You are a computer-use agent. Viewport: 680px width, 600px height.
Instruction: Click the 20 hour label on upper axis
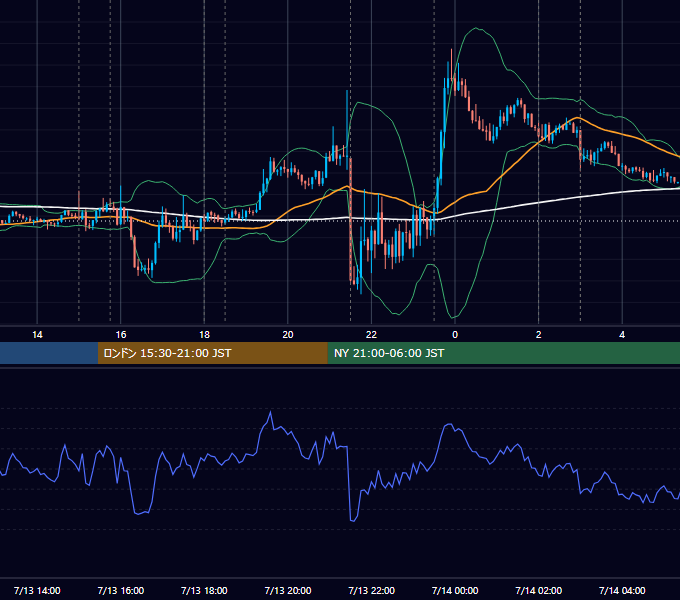pyautogui.click(x=288, y=335)
